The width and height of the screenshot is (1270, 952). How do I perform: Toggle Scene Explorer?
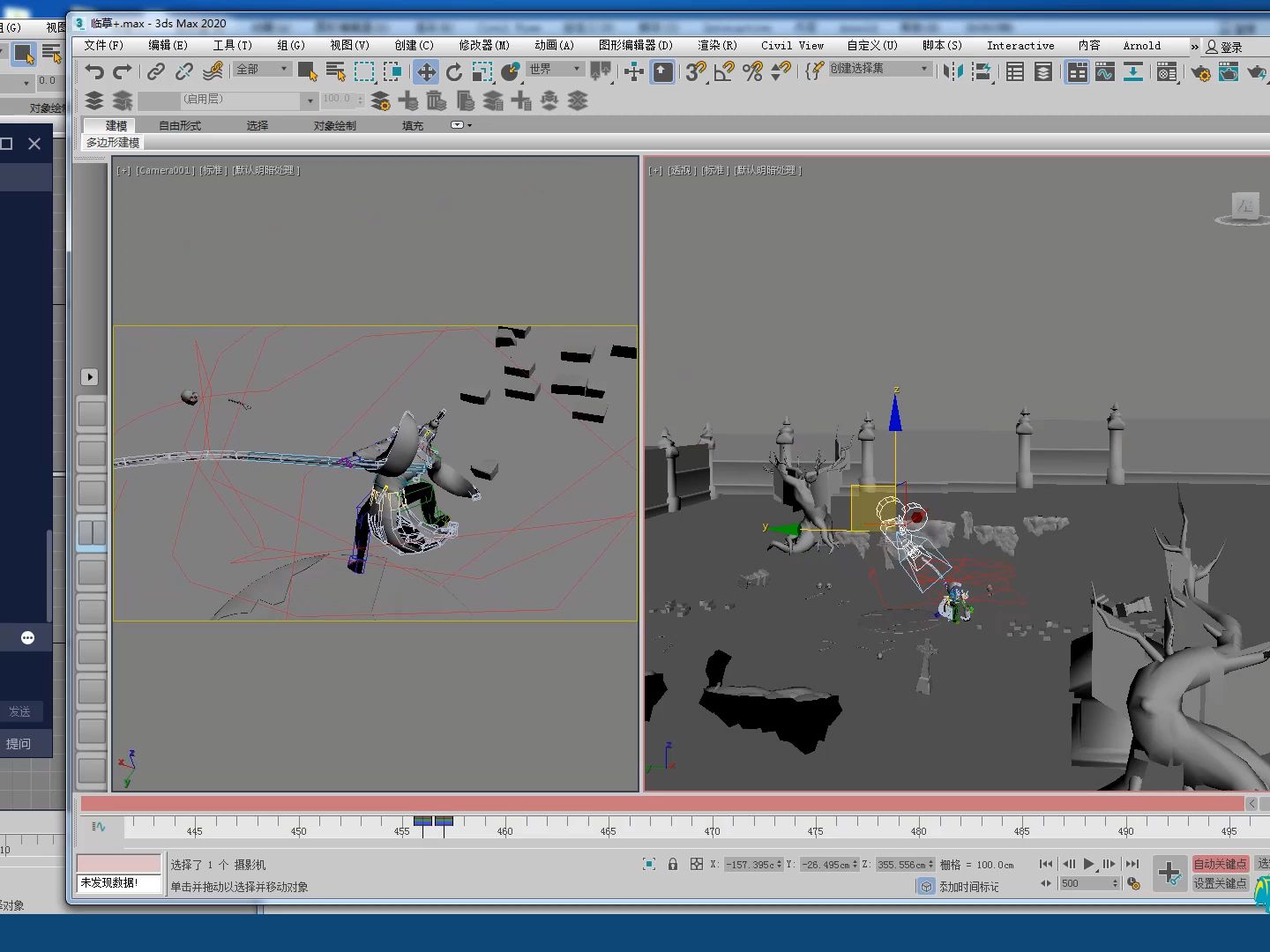(x=1015, y=71)
